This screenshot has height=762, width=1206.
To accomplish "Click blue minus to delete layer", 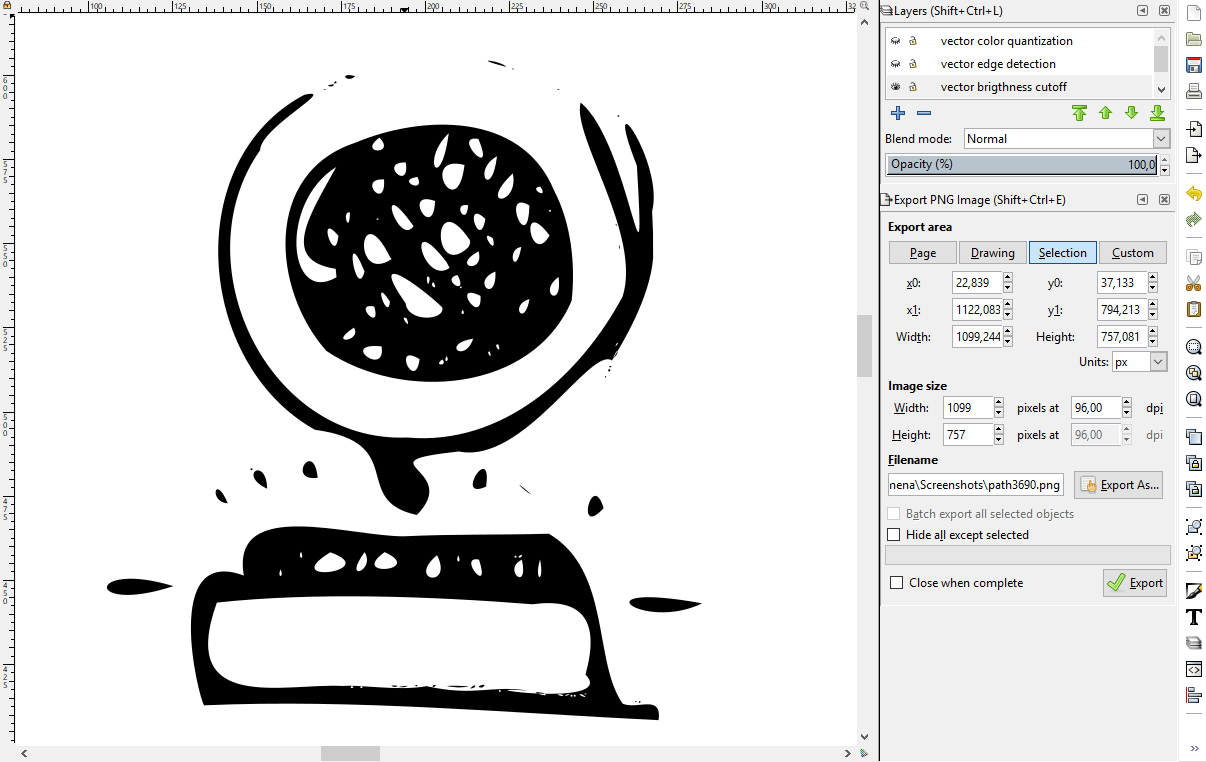I will [924, 113].
